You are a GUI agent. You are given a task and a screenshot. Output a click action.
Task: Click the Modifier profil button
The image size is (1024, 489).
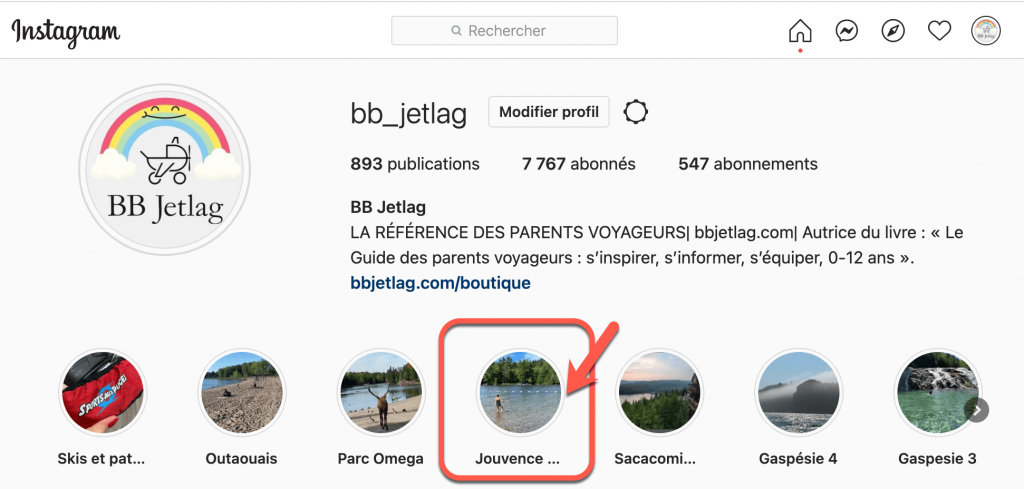549,112
